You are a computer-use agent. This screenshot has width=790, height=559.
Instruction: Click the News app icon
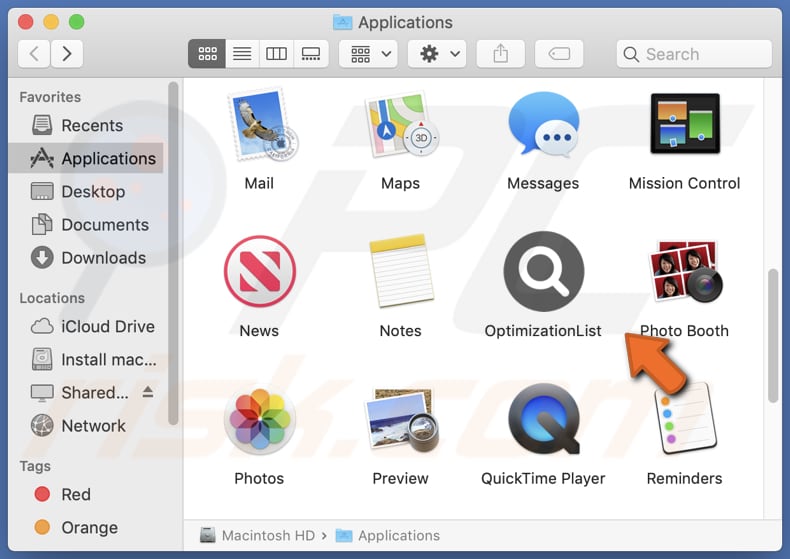(259, 271)
